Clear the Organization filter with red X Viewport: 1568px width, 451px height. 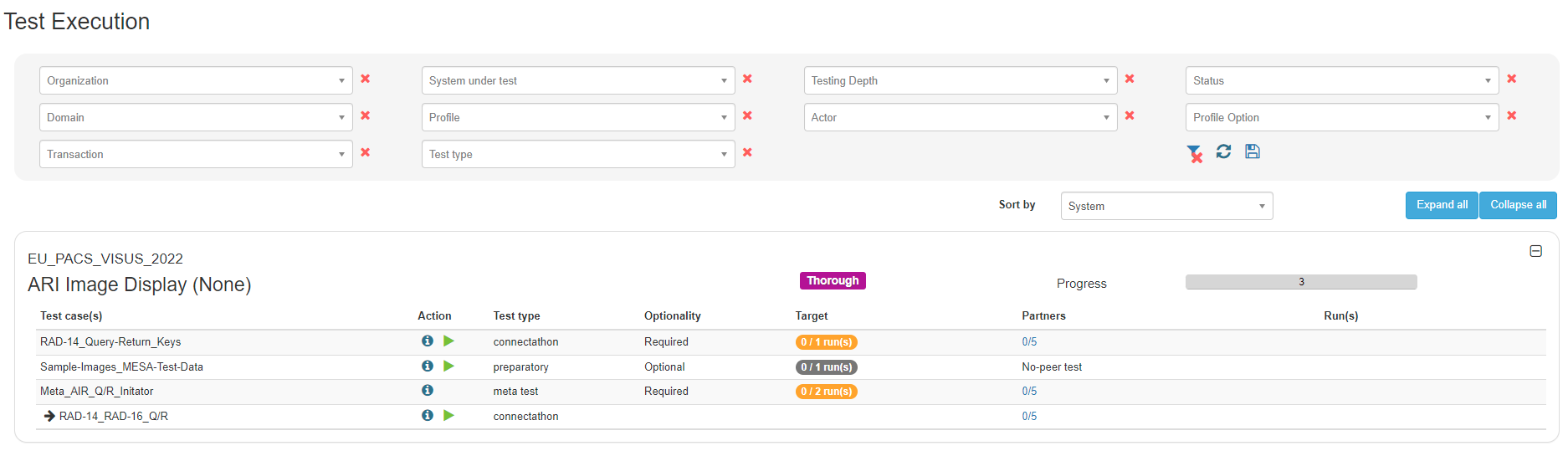point(366,79)
